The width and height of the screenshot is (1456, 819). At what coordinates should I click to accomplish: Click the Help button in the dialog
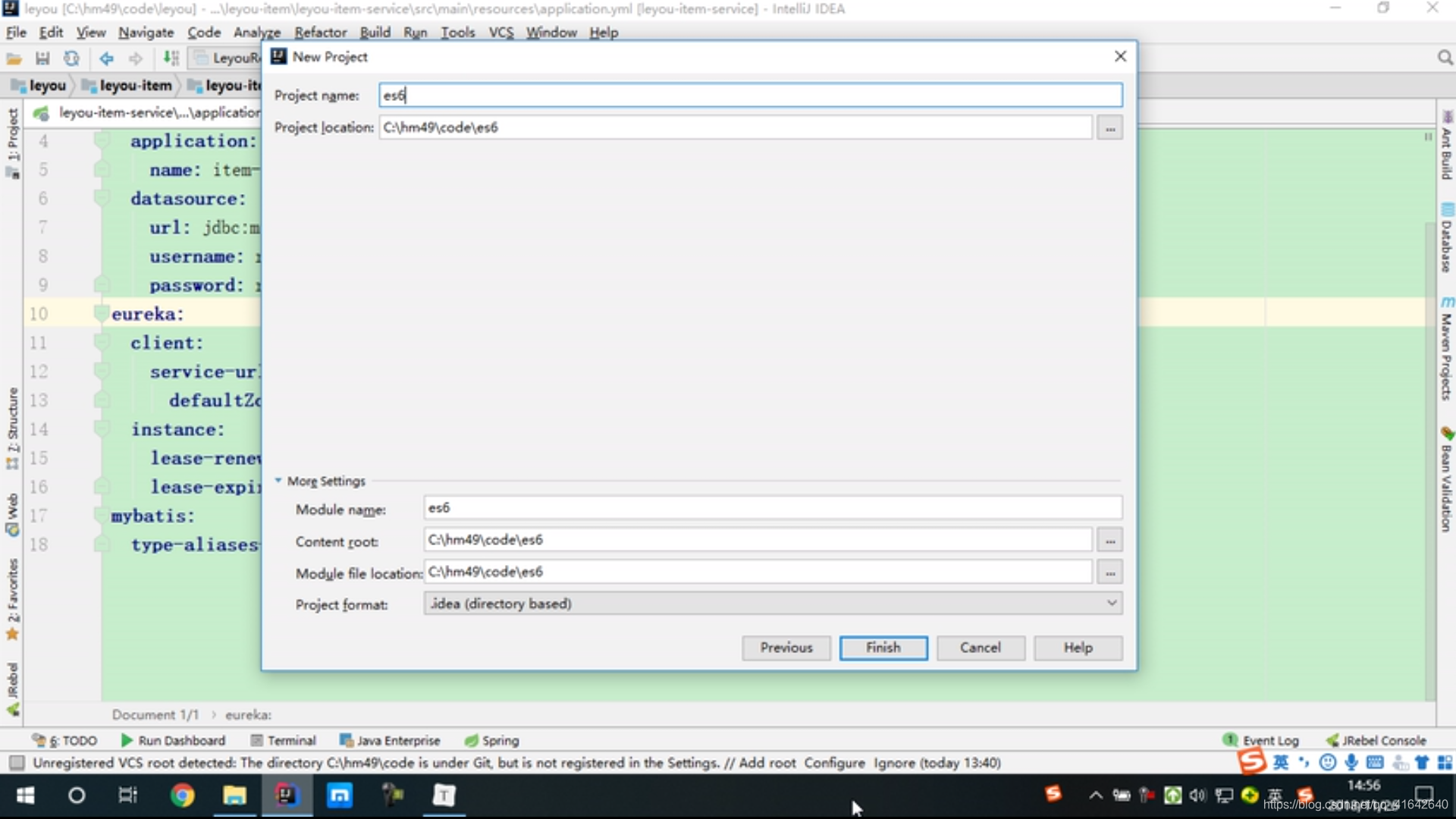tap(1078, 648)
